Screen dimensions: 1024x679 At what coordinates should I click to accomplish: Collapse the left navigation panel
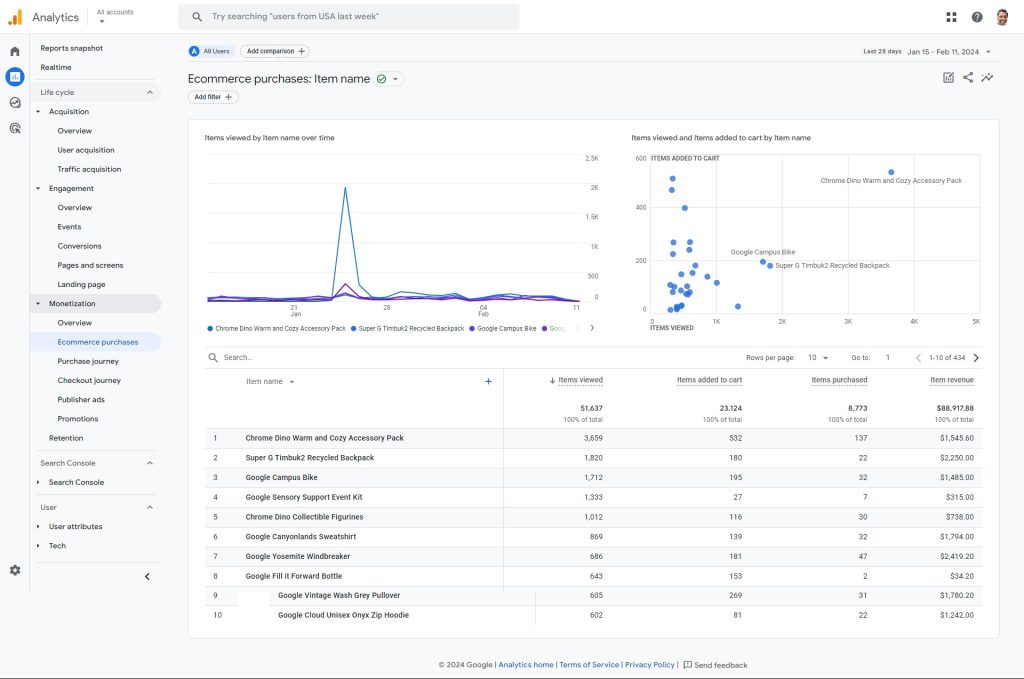point(147,576)
